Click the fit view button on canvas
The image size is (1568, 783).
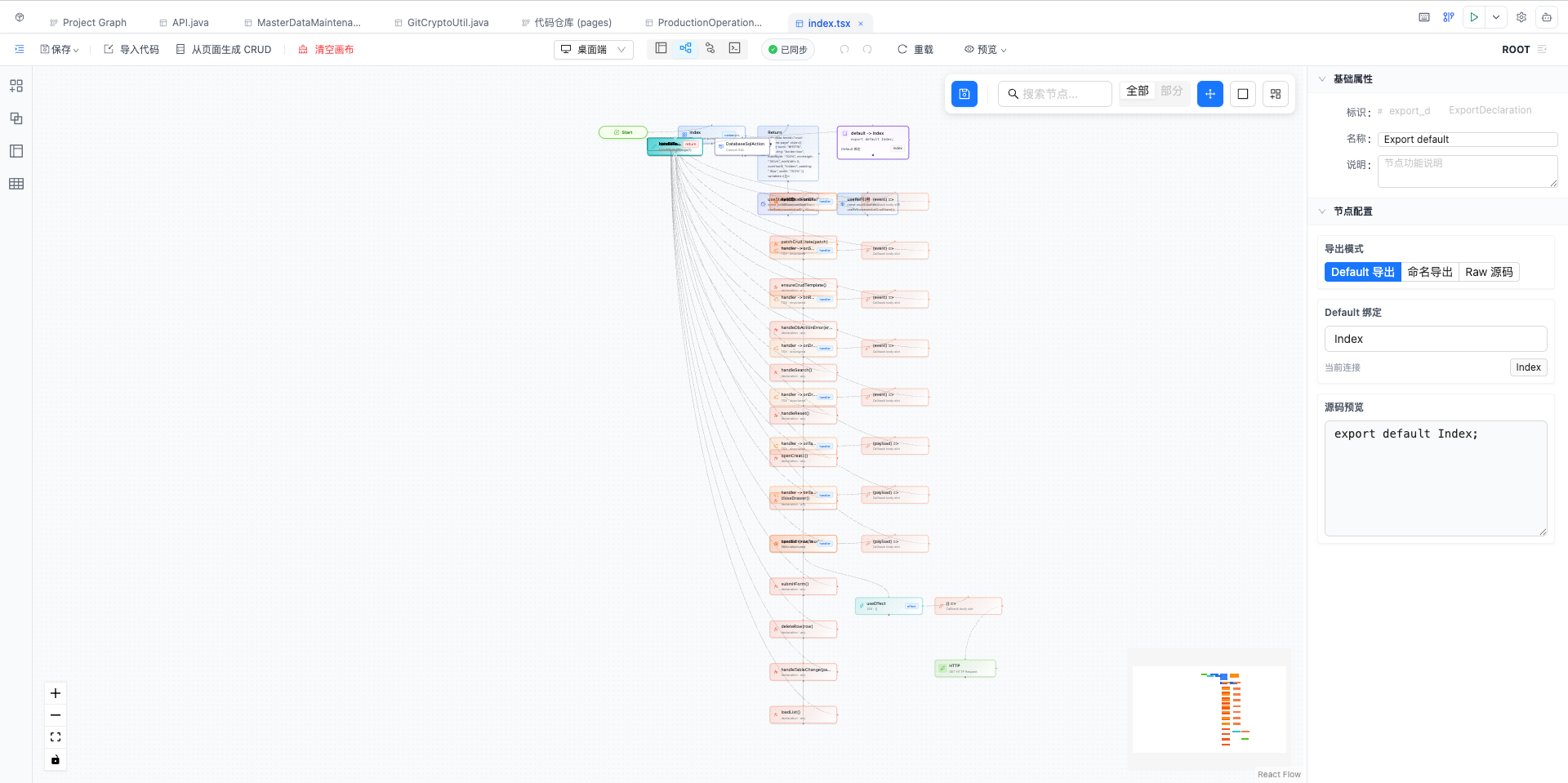click(56, 737)
